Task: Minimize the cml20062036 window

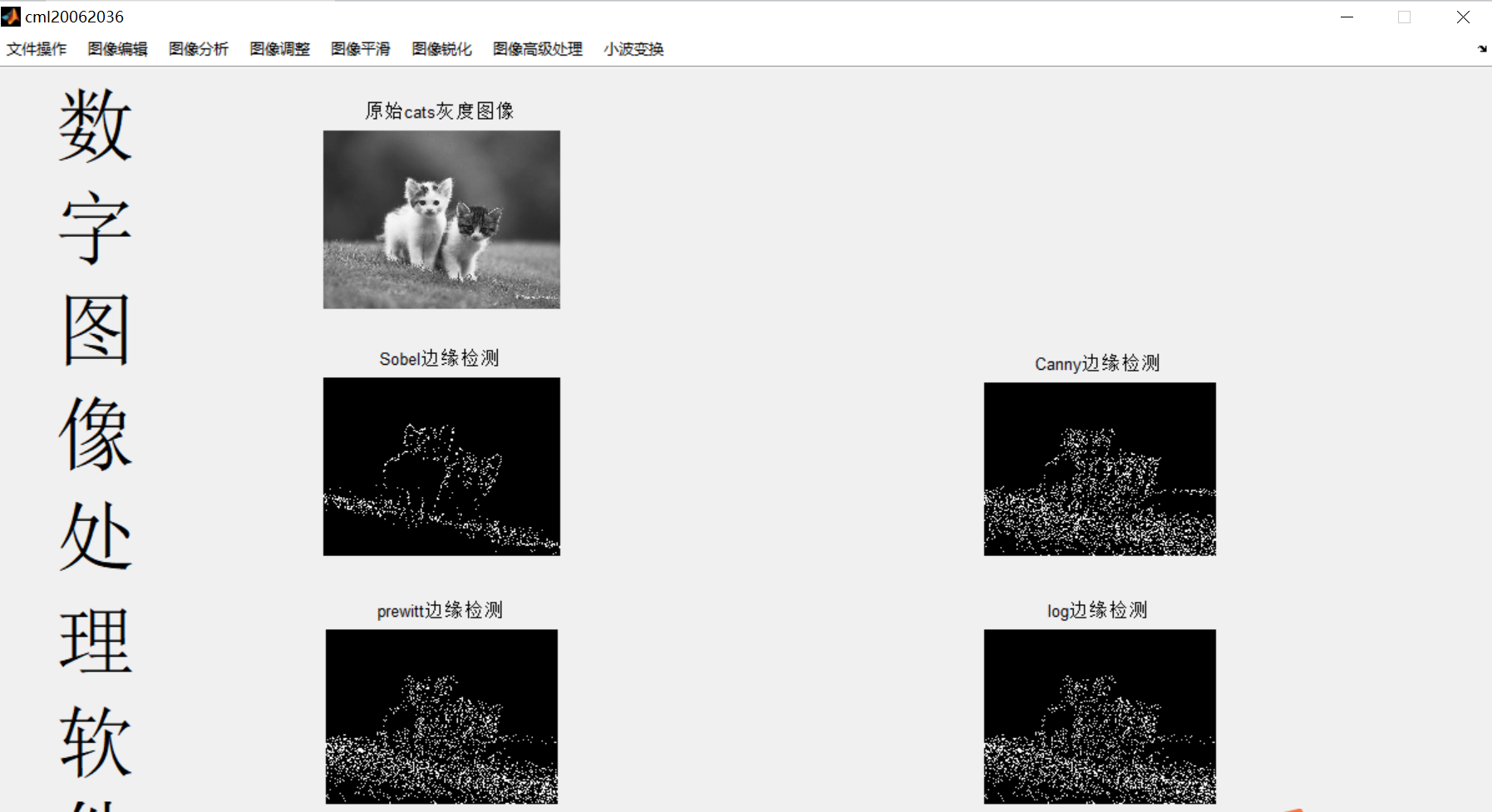Action: tap(1346, 16)
